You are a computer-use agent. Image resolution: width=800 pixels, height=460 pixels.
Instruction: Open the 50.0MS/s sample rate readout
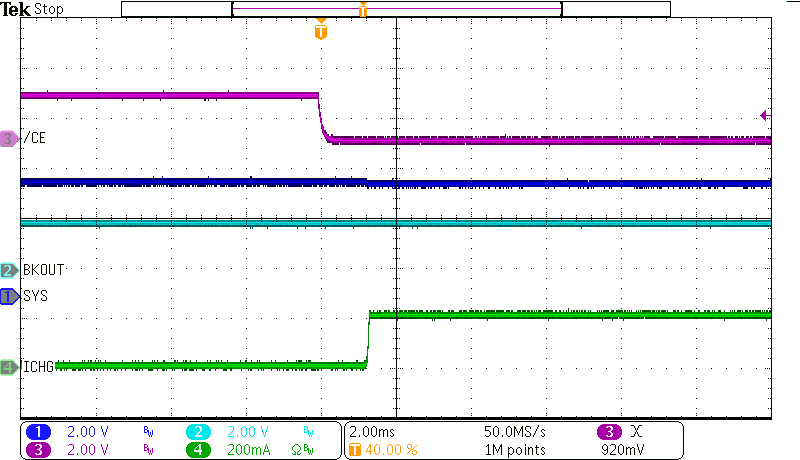[x=517, y=431]
